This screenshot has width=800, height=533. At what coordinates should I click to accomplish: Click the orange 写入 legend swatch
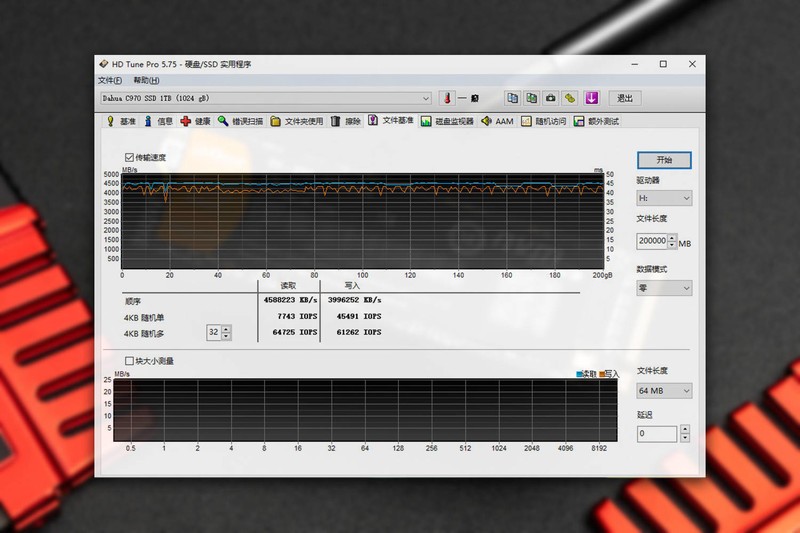click(602, 374)
